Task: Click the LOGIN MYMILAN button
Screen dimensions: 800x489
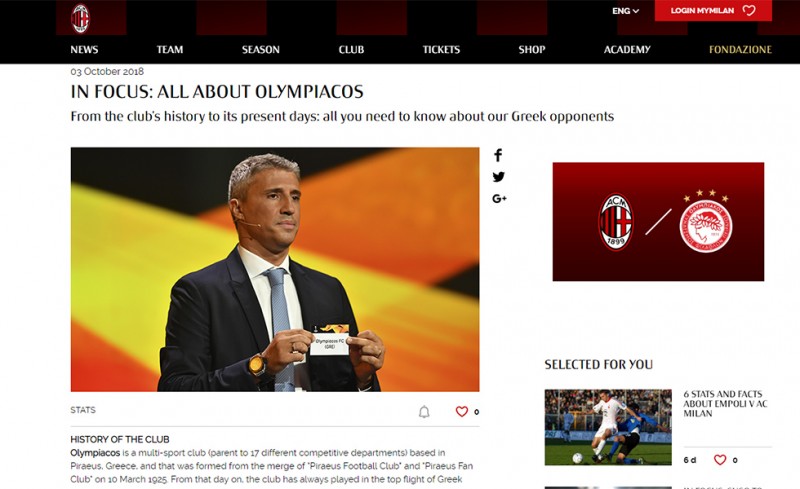Action: pos(713,10)
